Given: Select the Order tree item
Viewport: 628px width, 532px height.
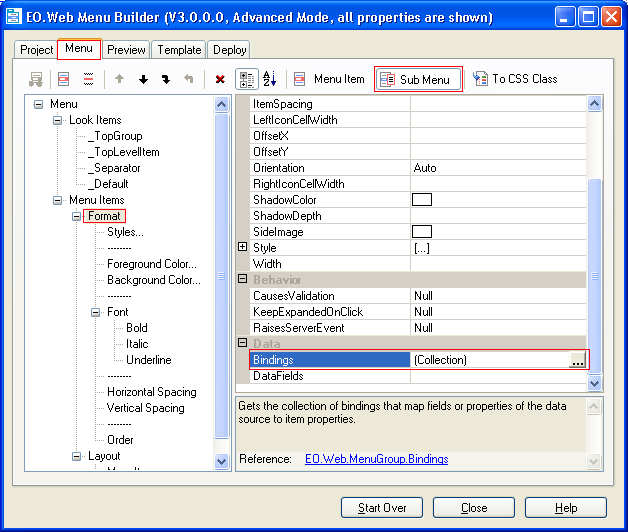Looking at the screenshot, I should pyautogui.click(x=120, y=440).
